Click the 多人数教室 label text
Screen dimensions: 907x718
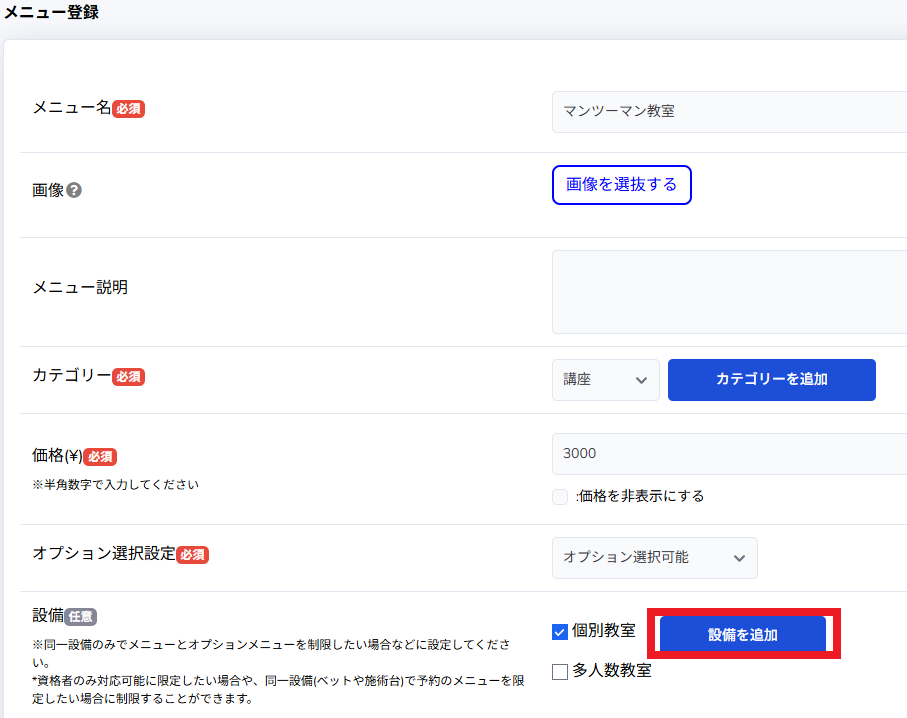pos(611,671)
